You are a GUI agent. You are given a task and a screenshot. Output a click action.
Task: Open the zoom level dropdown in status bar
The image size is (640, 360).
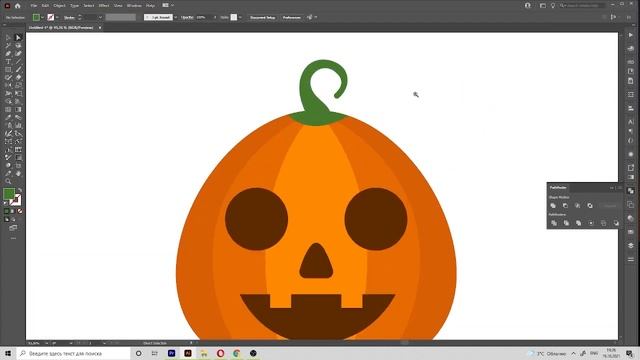click(x=46, y=343)
